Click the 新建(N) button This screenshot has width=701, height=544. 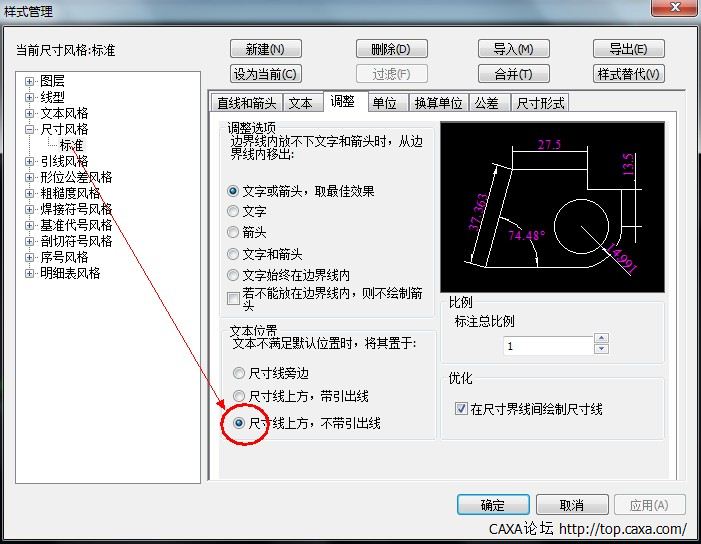click(x=266, y=49)
